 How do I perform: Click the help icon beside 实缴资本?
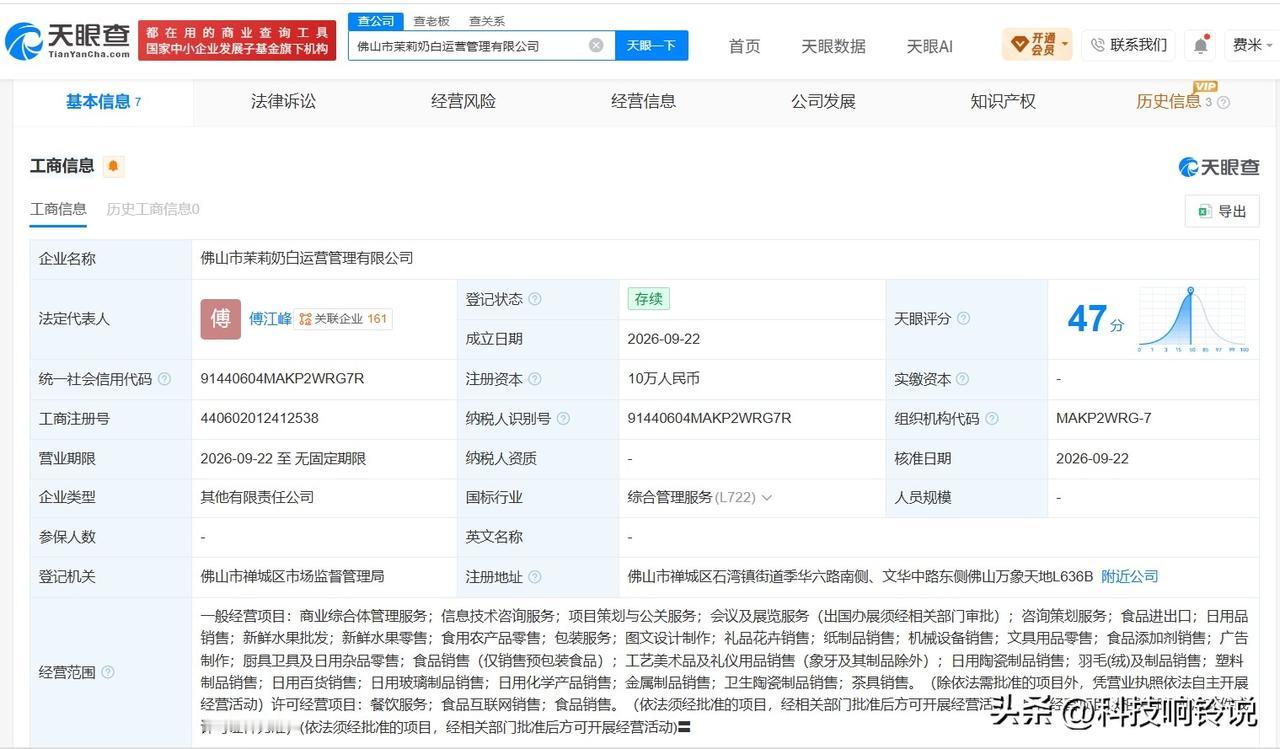962,379
